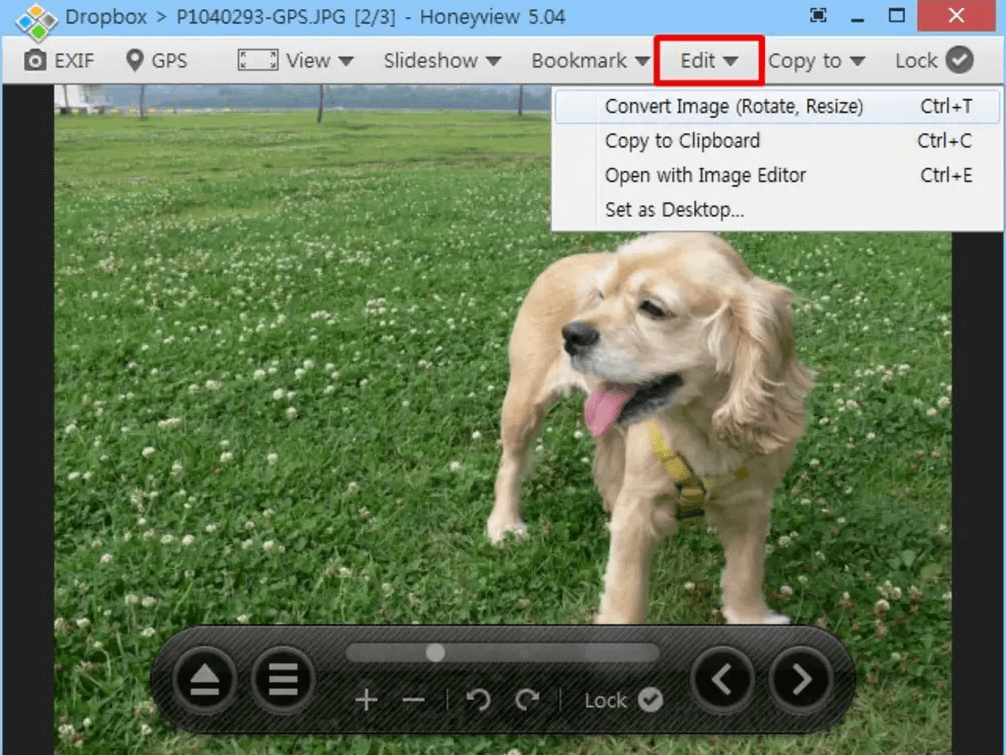Rotate image counterclockwise
Screen dimensions: 1006x755
[479, 700]
